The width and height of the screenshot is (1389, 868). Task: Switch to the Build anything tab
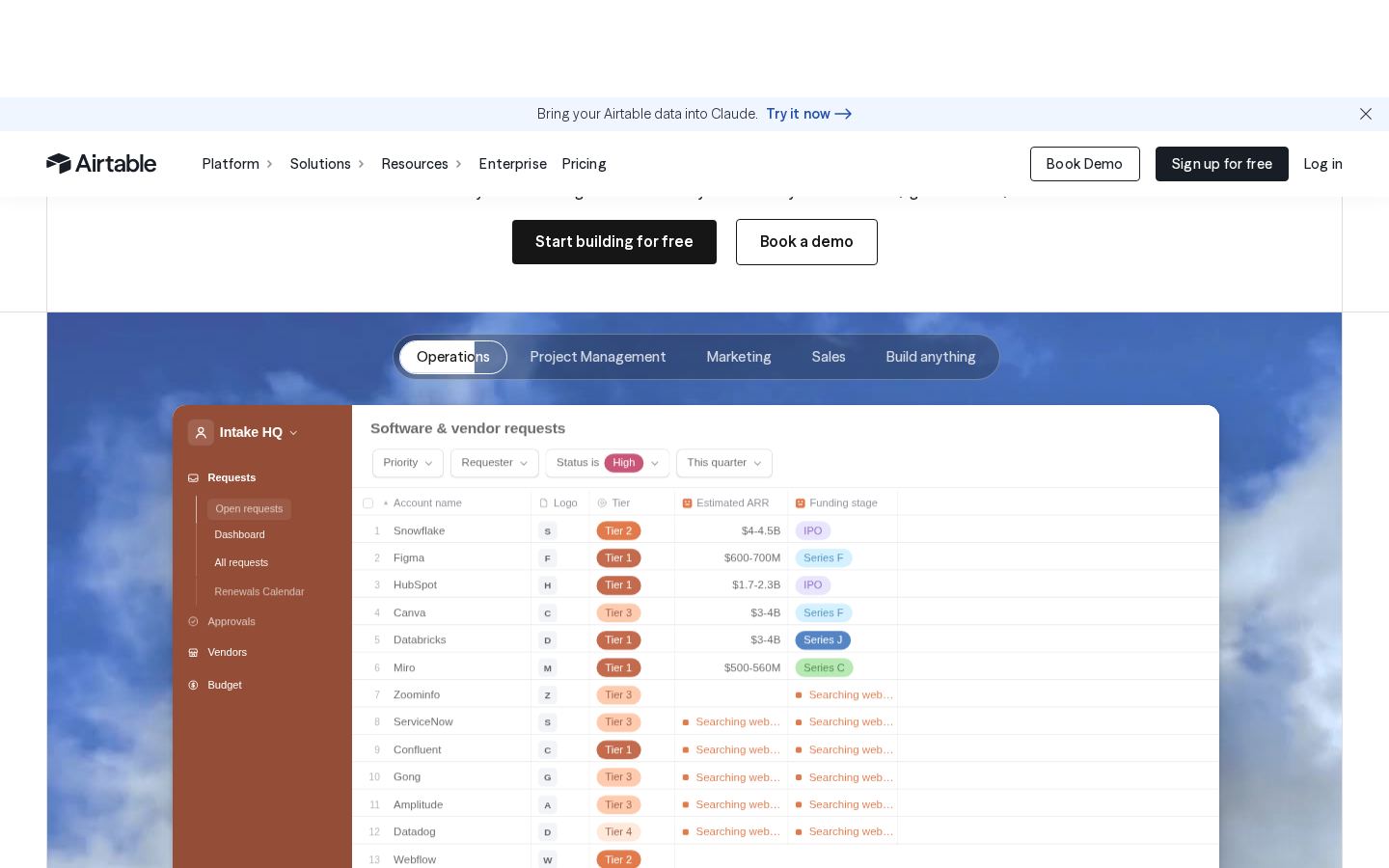(931, 357)
